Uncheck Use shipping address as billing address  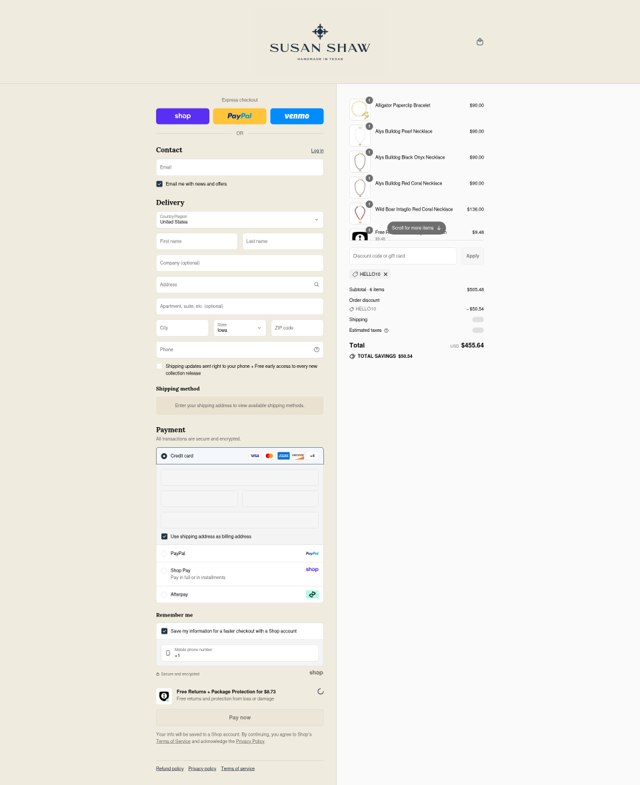click(x=164, y=536)
